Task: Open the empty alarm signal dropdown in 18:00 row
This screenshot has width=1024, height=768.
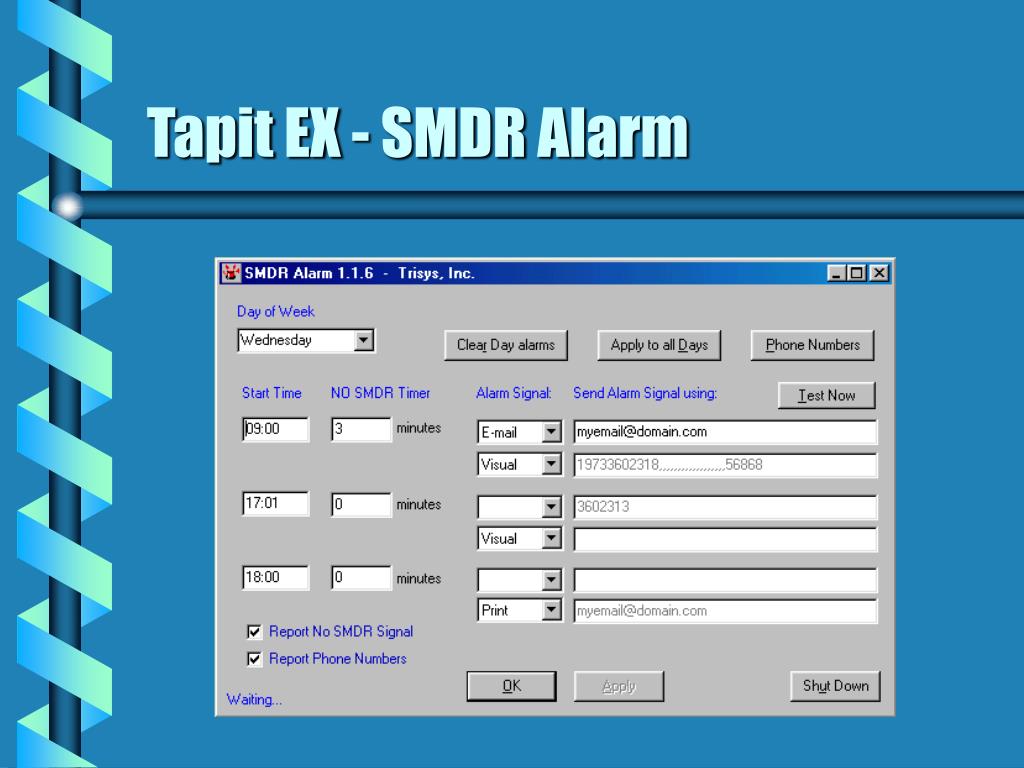Action: [551, 579]
